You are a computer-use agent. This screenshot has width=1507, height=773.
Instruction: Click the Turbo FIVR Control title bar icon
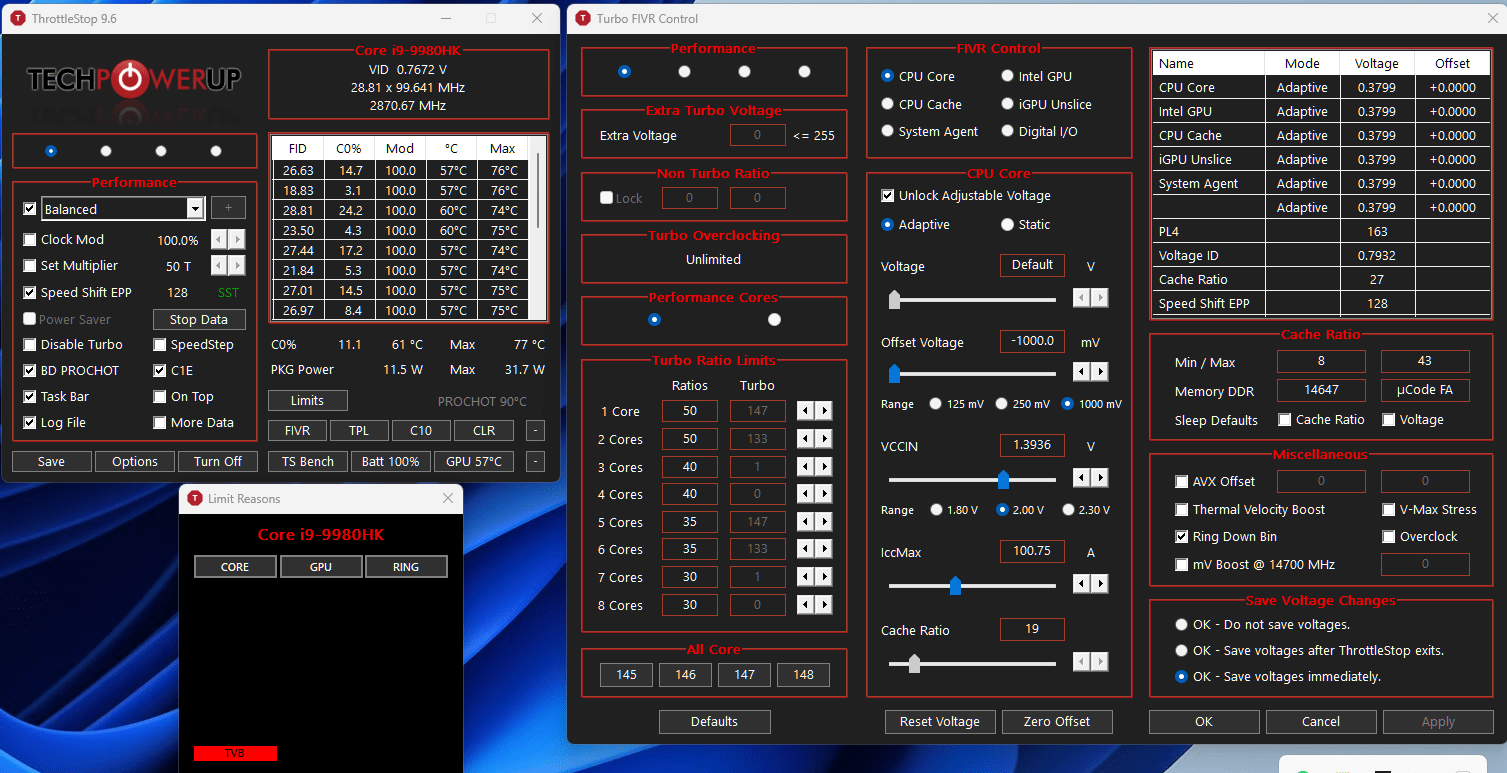582,17
